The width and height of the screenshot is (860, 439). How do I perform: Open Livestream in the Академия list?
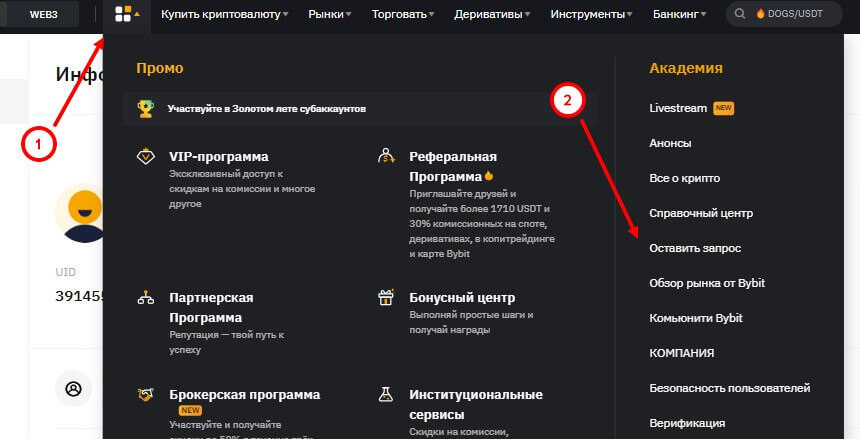678,108
